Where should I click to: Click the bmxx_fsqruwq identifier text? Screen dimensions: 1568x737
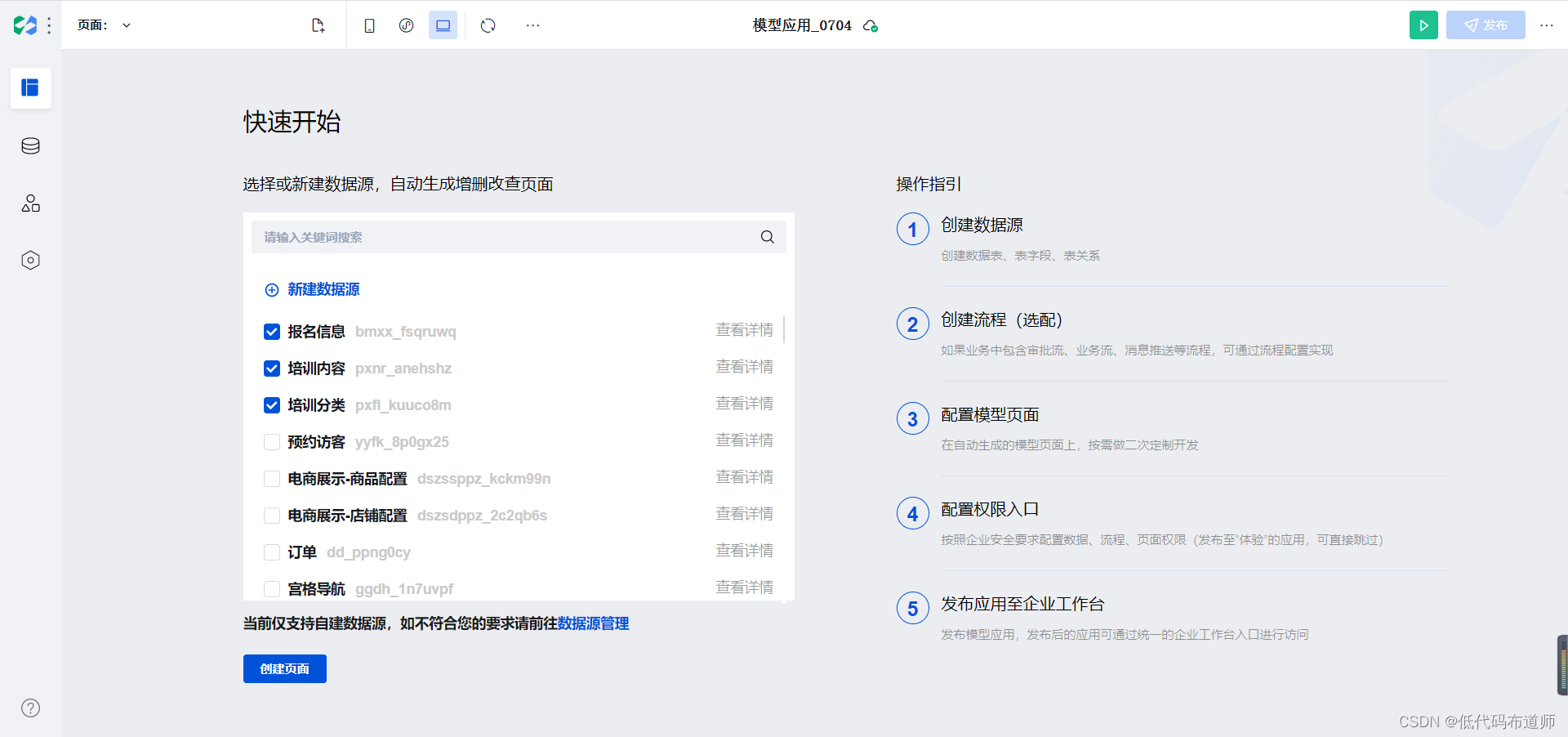[406, 332]
